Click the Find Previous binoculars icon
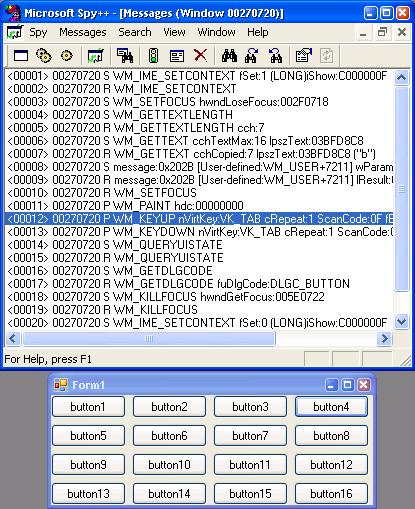This screenshot has width=415, height=509. coord(276,55)
